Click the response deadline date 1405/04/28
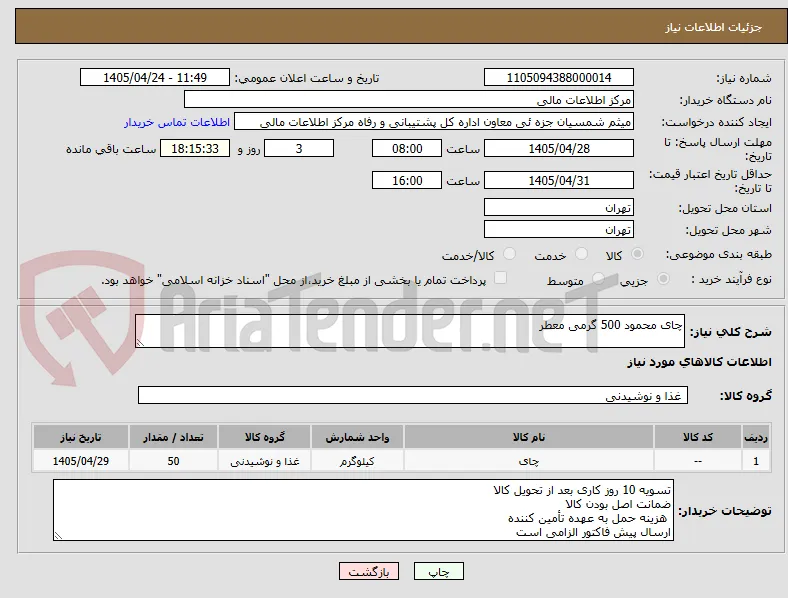This screenshot has height=598, width=788. (559, 148)
